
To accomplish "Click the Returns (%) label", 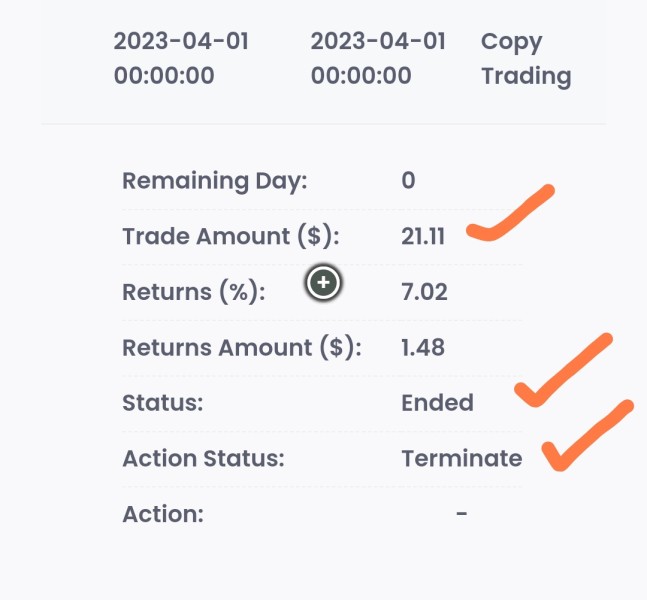I will (194, 292).
